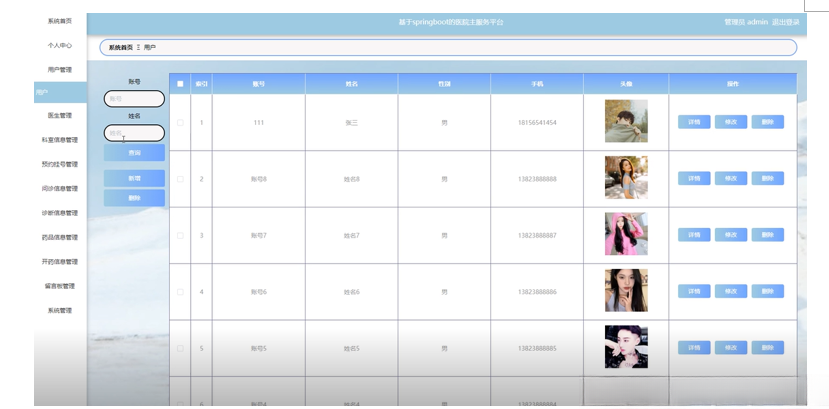
Task: Go to 系统首页 via breadcrumb
Action: point(121,48)
